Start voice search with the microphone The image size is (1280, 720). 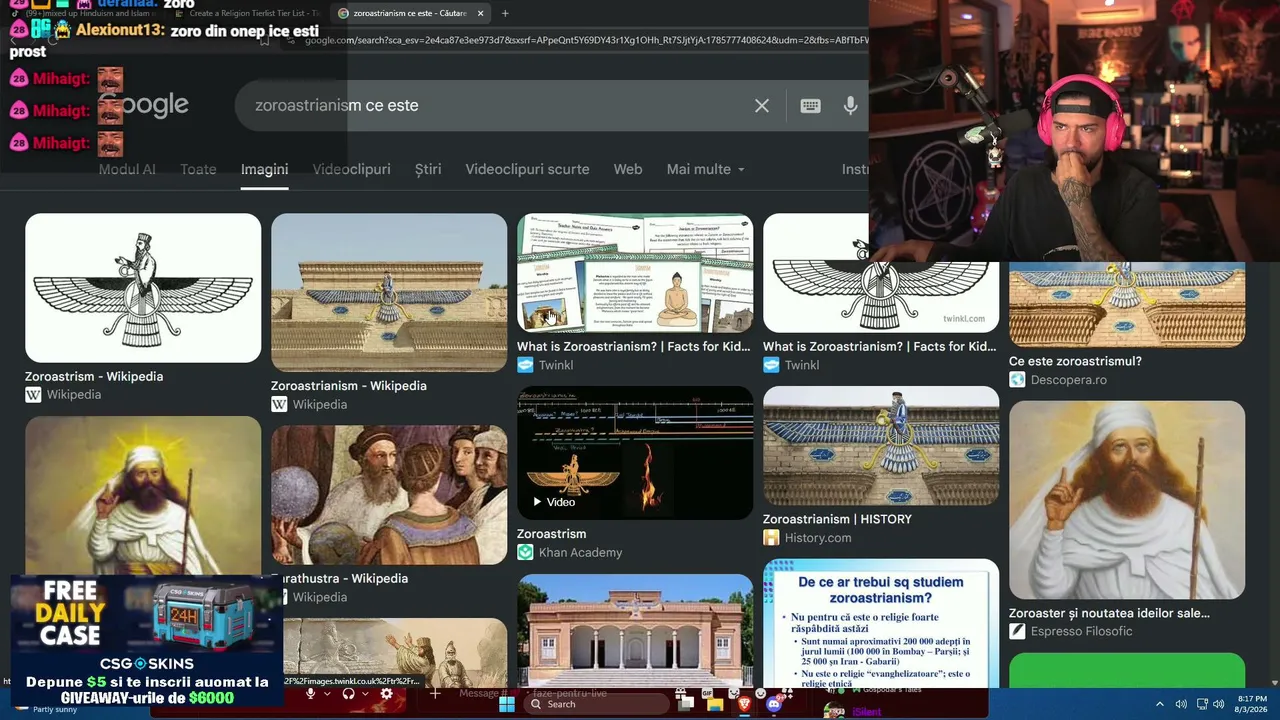tap(851, 105)
